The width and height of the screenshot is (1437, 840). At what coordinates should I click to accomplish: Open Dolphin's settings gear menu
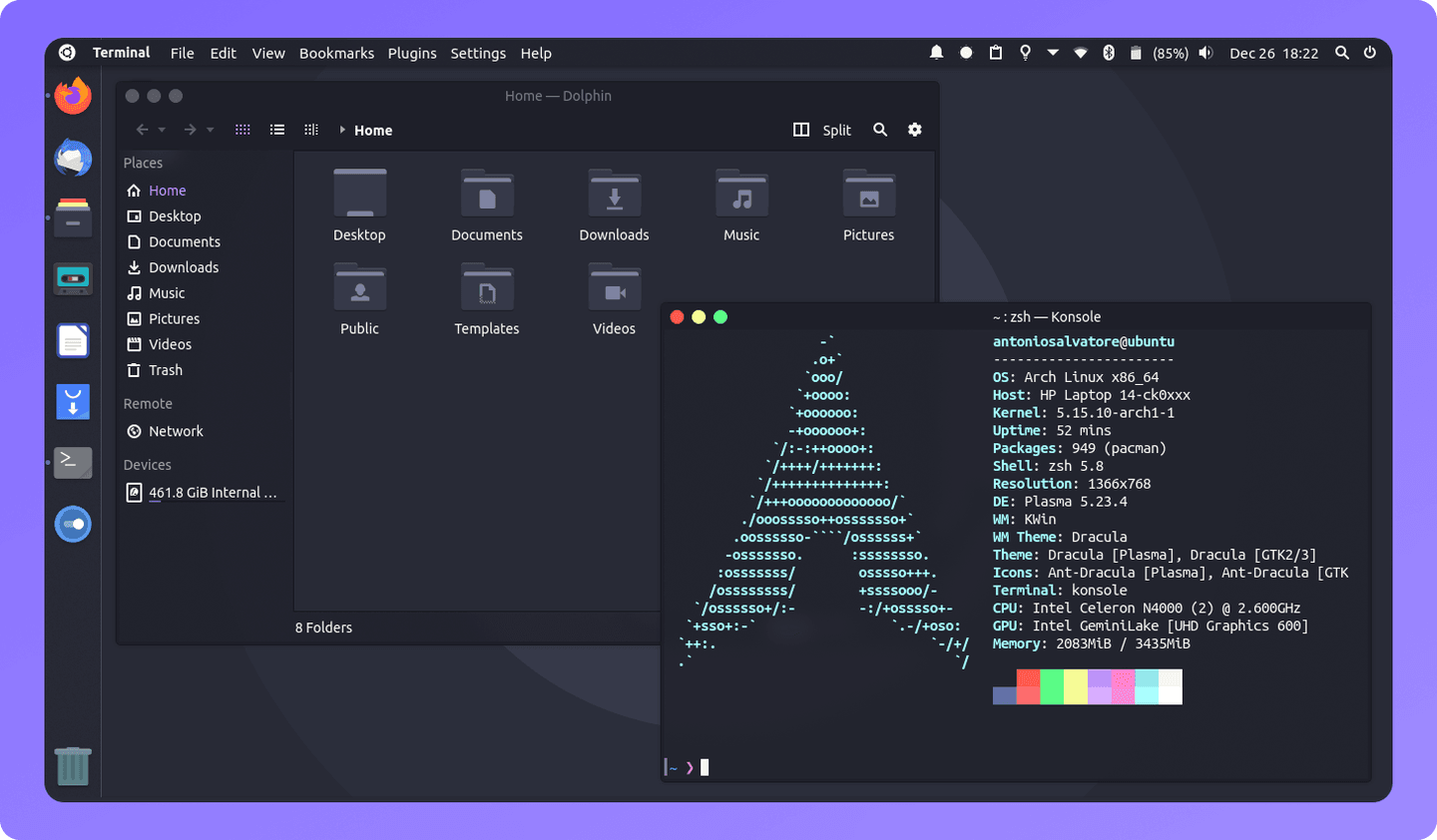[914, 130]
